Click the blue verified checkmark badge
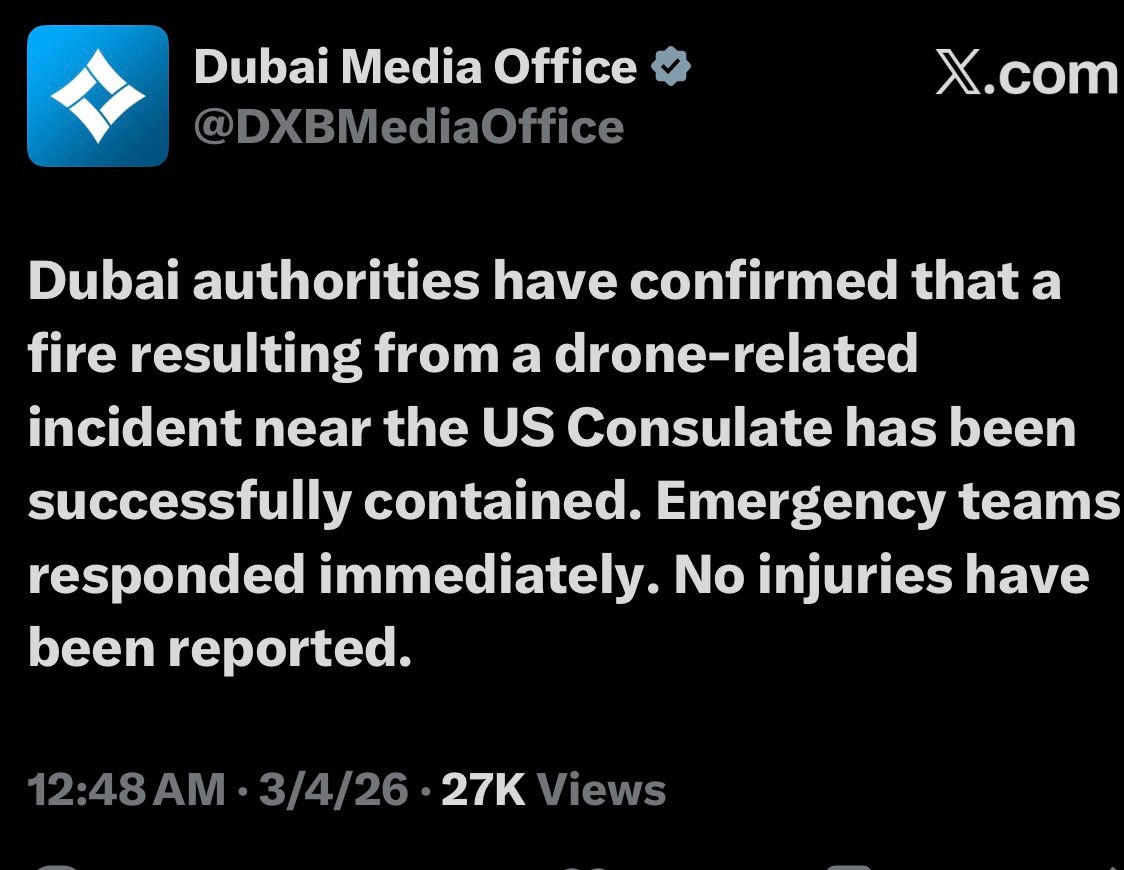Image resolution: width=1124 pixels, height=870 pixels. 671,65
